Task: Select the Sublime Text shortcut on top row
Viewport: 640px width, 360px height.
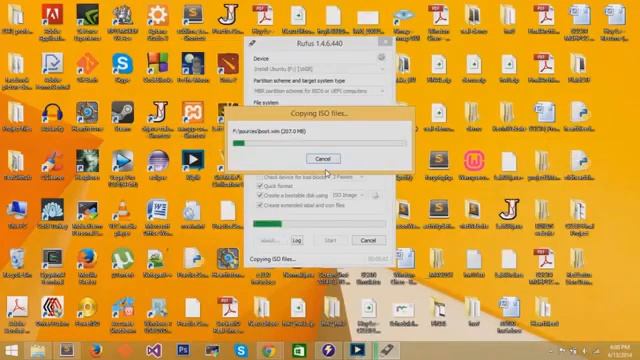Action: [x=193, y=21]
